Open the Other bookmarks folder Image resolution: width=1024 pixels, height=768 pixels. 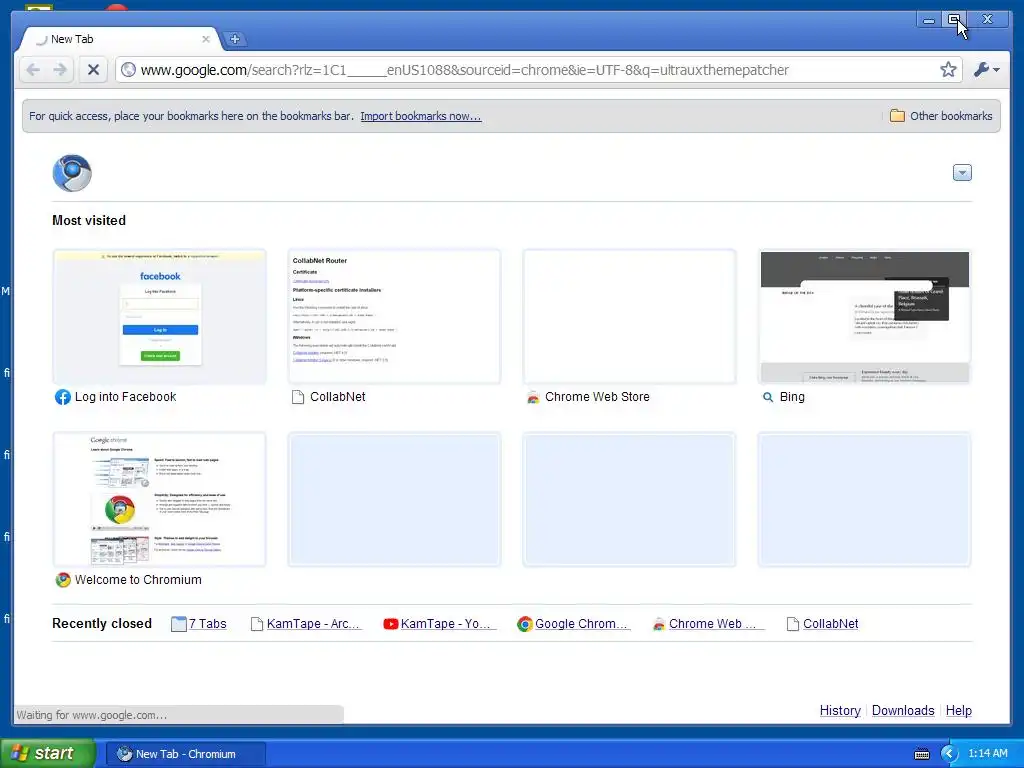(941, 116)
